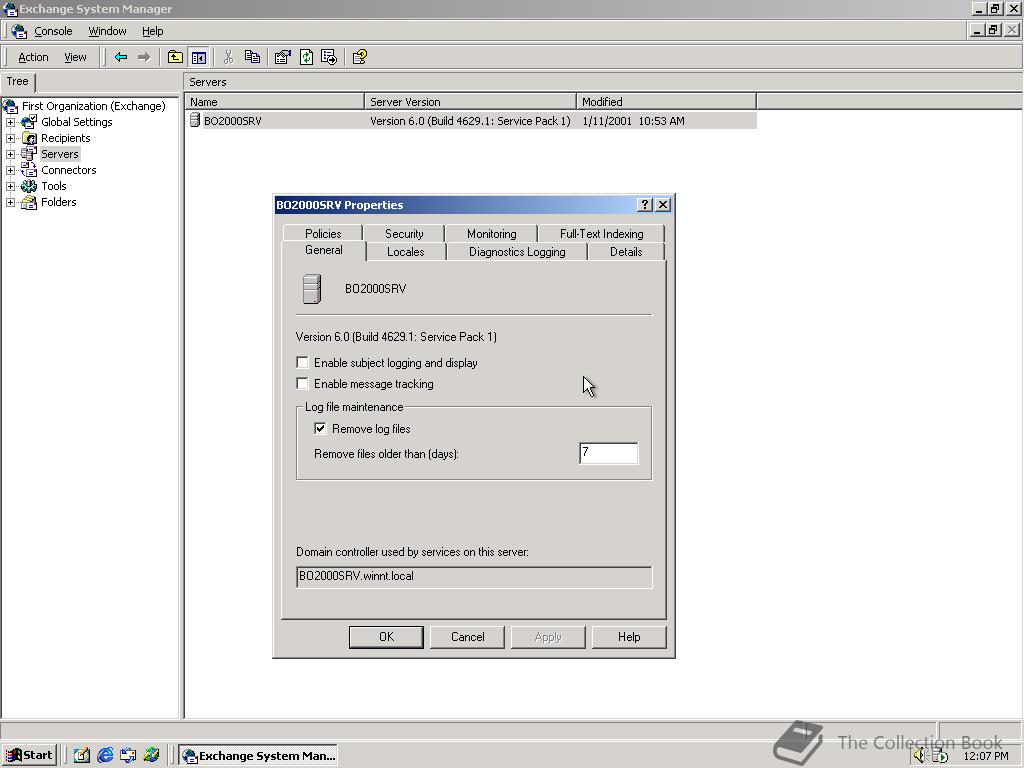This screenshot has width=1024, height=768.
Task: Expand the Folders node
Action: click(10, 202)
